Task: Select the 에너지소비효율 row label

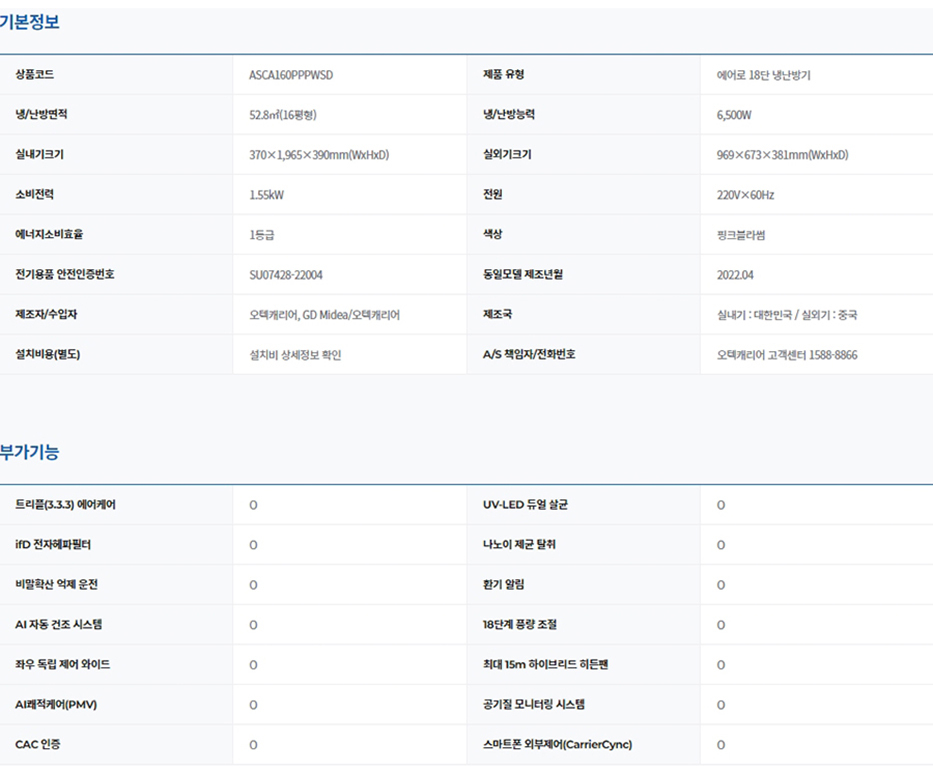Action: pos(50,235)
